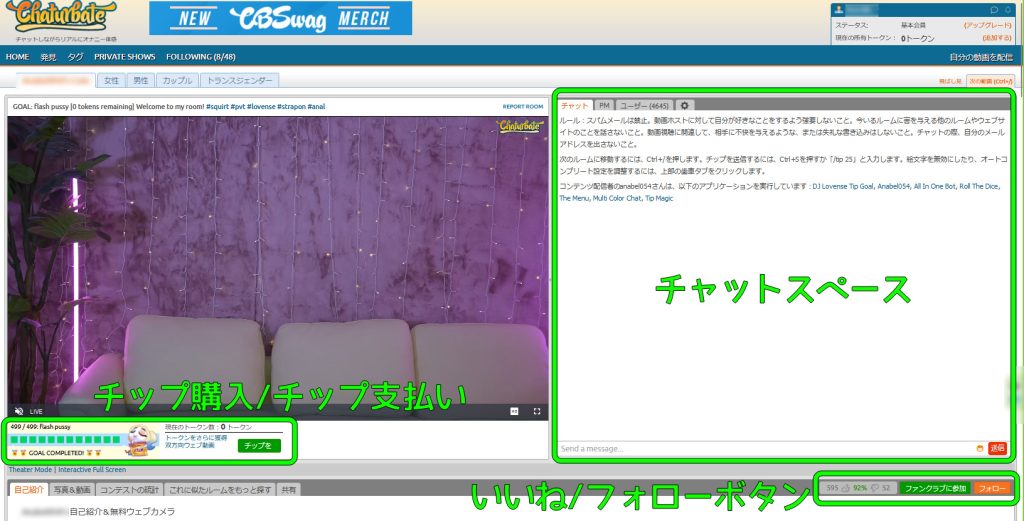Open the 写真＆動画 tab
Viewport: 1024px width, 521px height.
pos(72,489)
